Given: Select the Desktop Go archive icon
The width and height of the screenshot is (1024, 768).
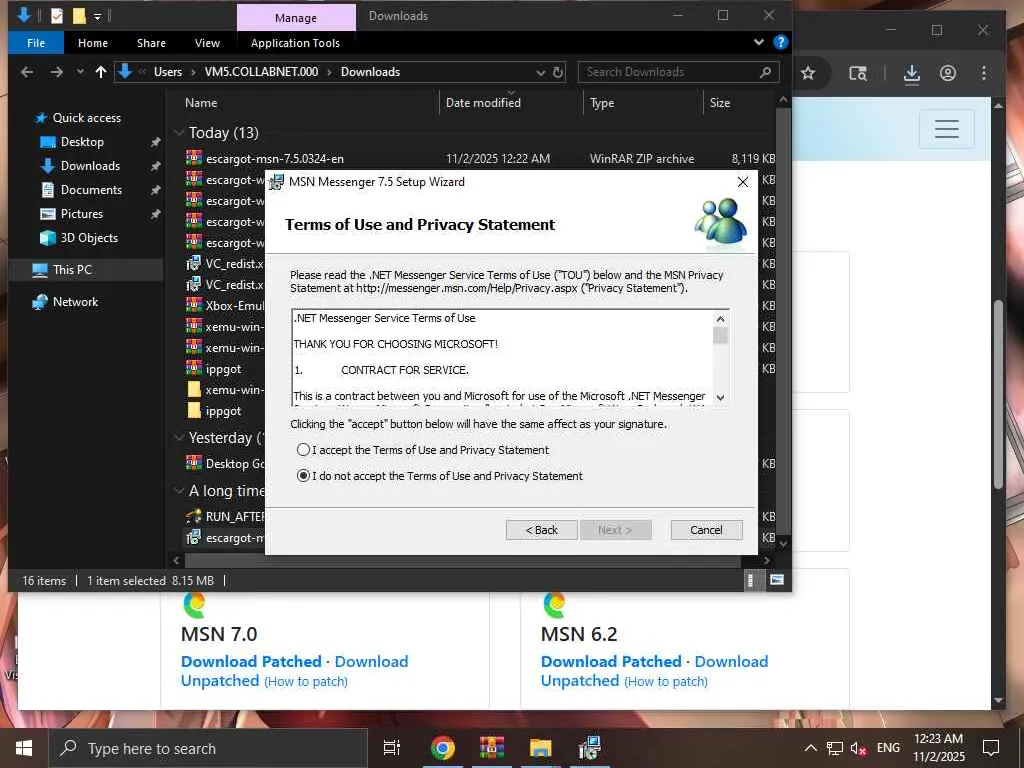Looking at the screenshot, I should pos(193,463).
